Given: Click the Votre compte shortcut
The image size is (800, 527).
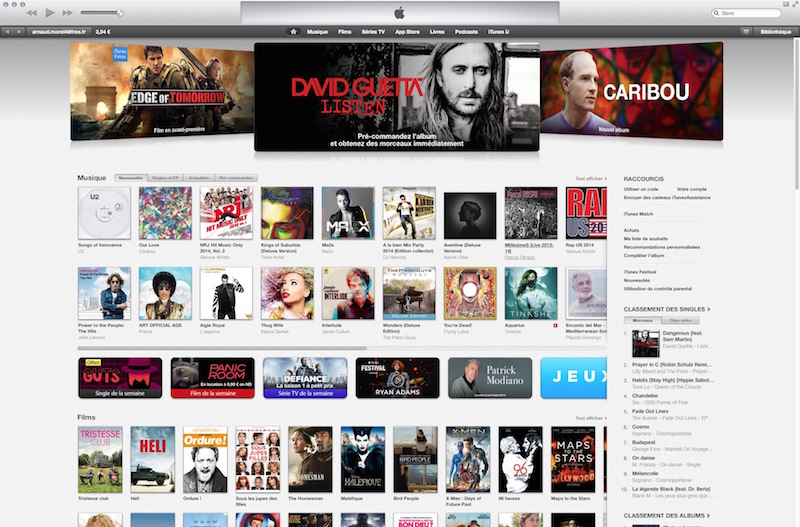Looking at the screenshot, I should click(x=692, y=189).
